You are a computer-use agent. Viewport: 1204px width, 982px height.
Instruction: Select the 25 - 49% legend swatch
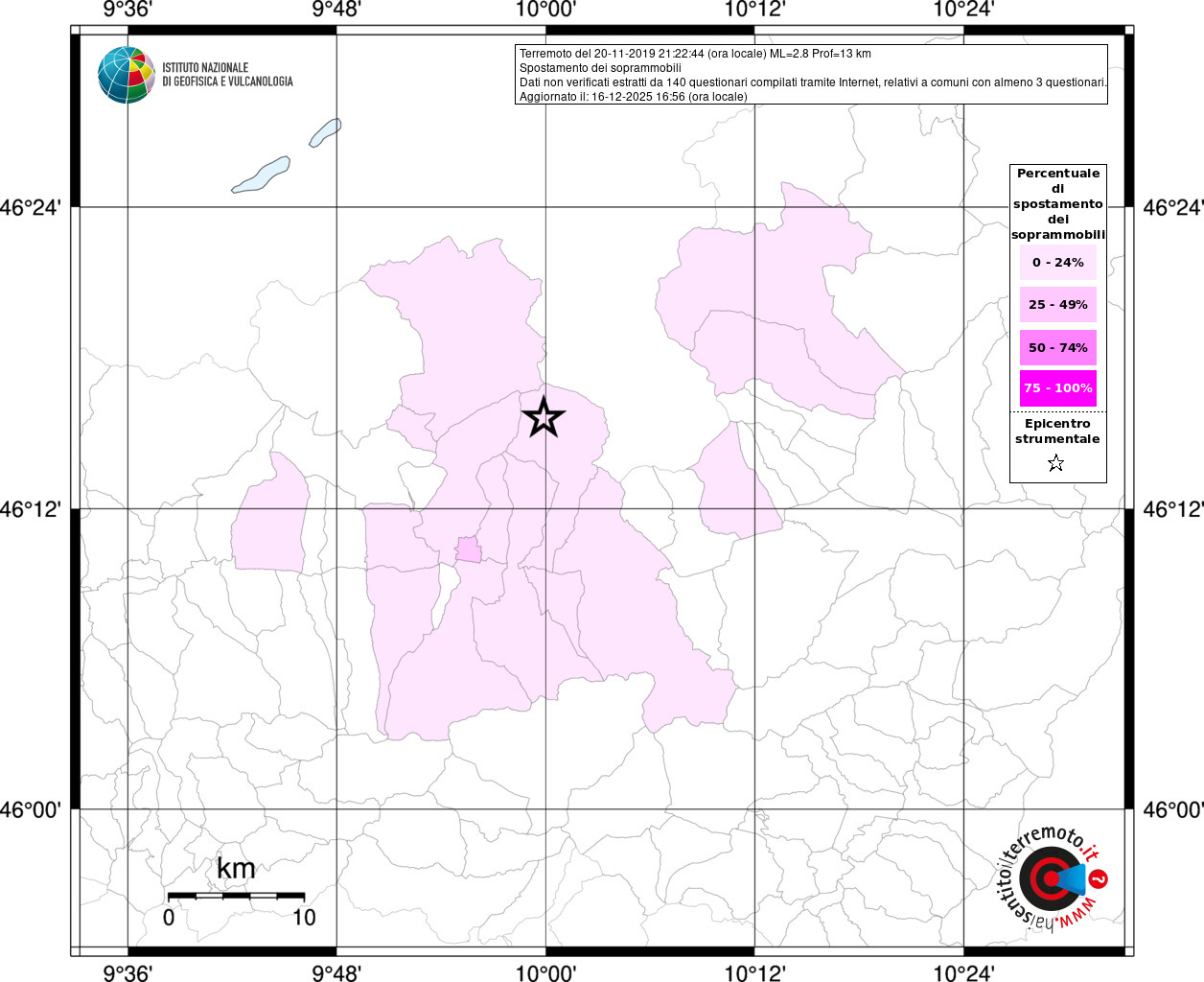[x=1058, y=304]
